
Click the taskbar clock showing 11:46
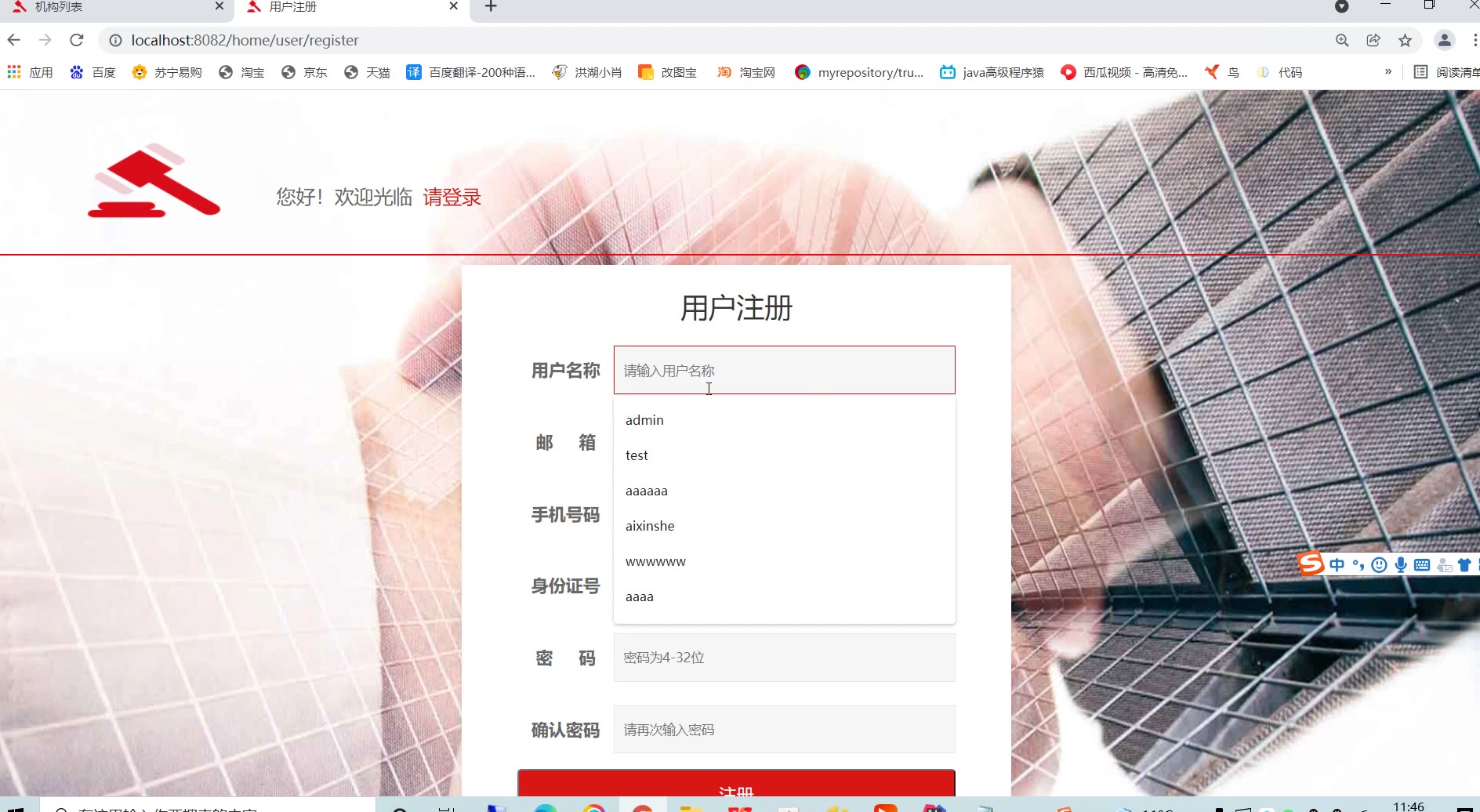[1409, 806]
